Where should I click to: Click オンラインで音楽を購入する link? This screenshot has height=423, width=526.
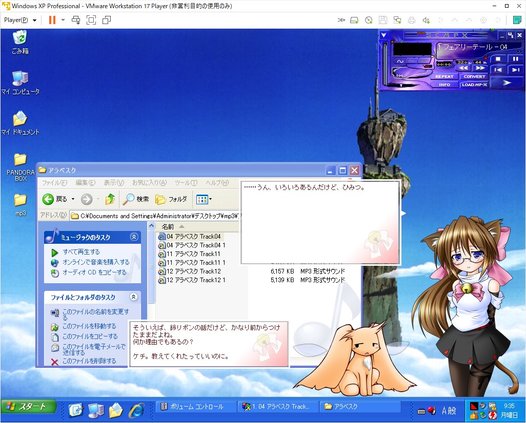pyautogui.click(x=96, y=262)
